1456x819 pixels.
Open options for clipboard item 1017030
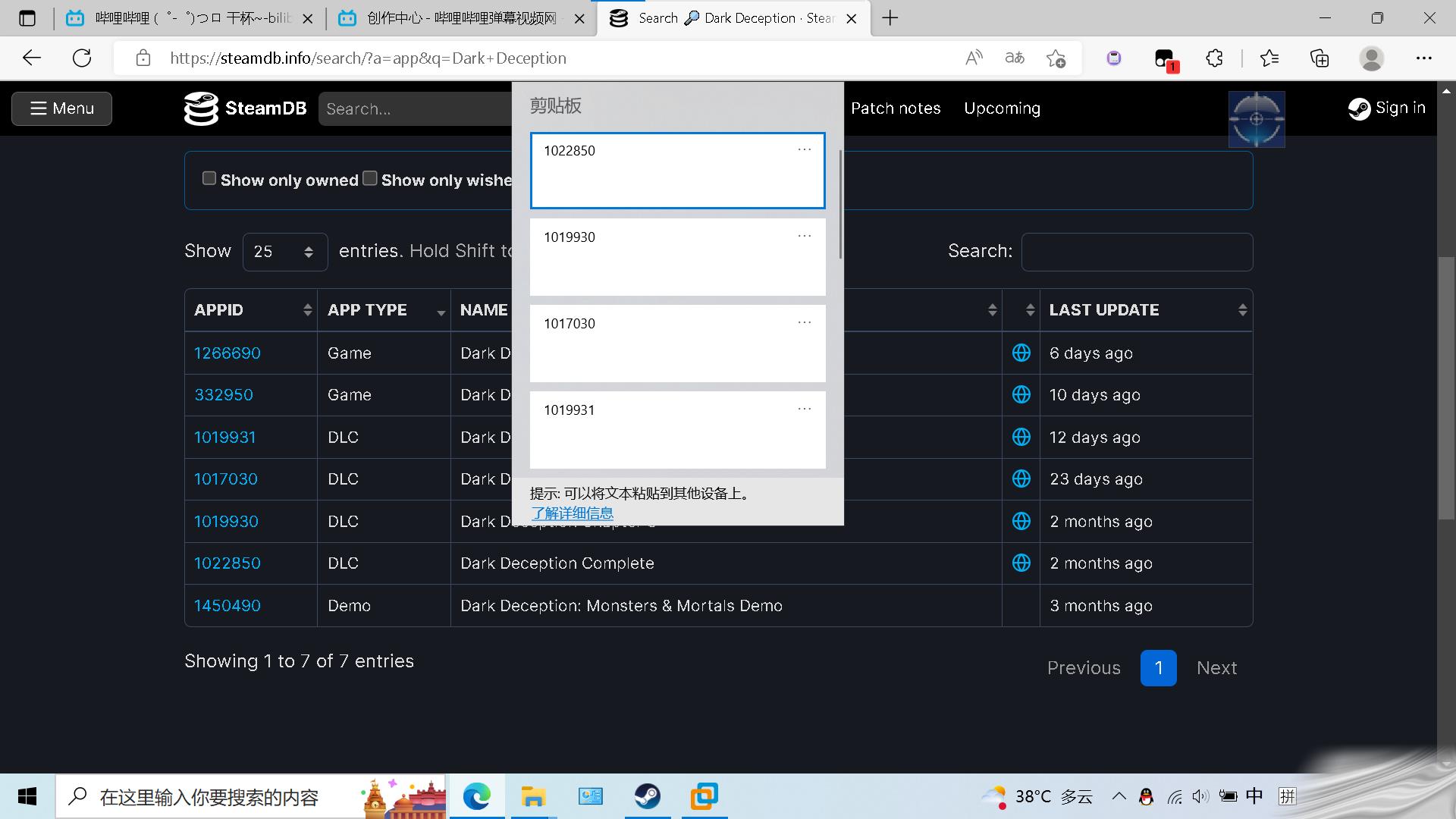pos(805,323)
